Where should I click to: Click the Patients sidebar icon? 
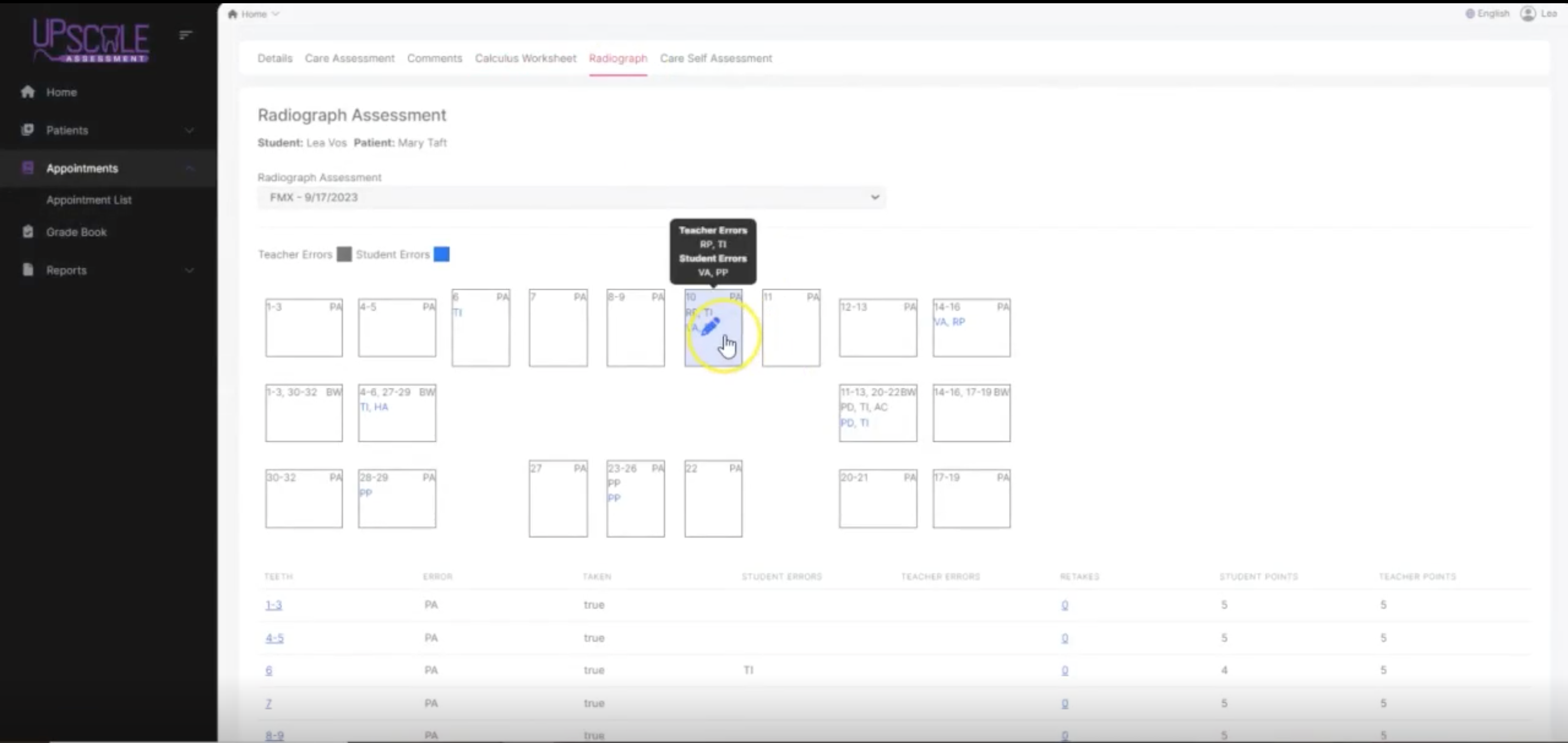[x=27, y=130]
